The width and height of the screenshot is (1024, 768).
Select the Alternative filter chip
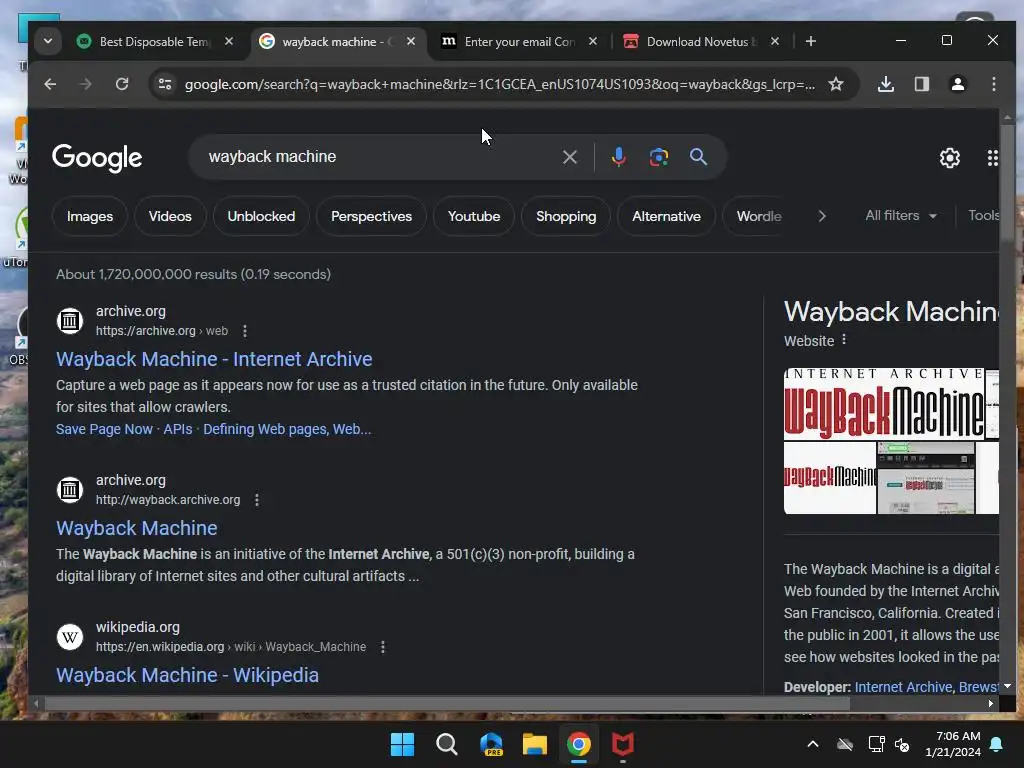(666, 216)
